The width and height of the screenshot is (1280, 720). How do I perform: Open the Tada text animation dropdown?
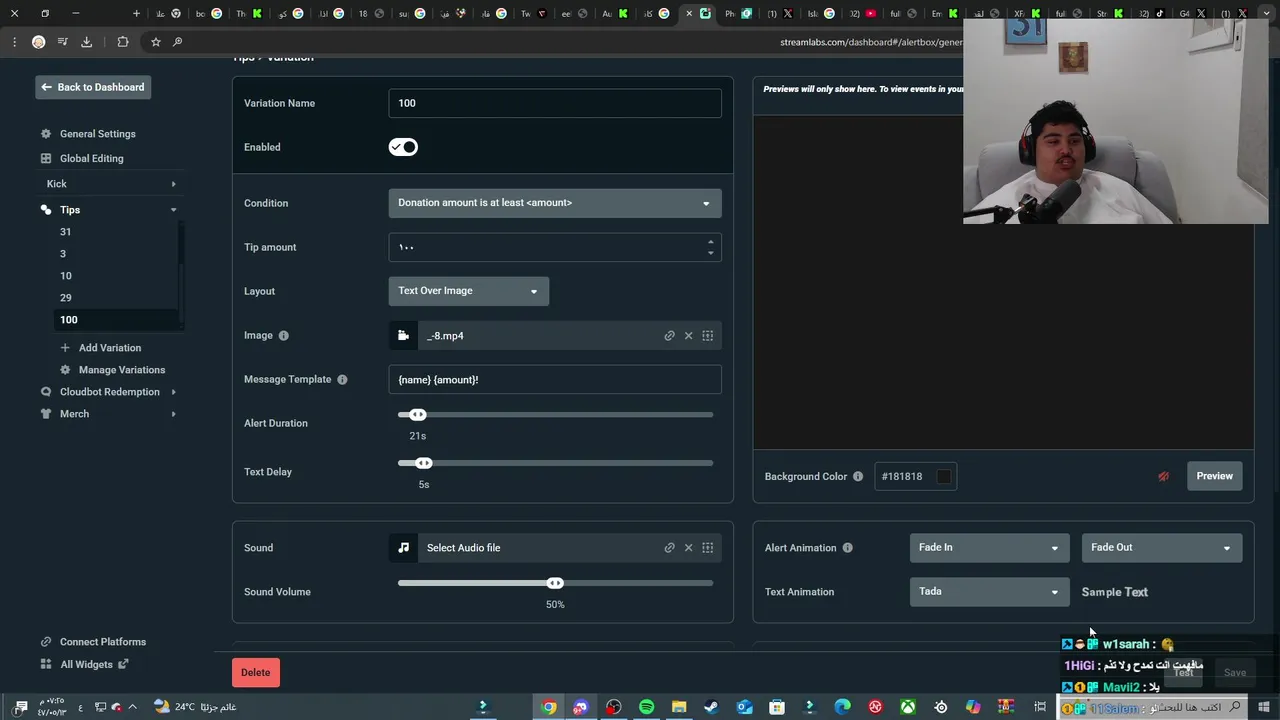pyautogui.click(x=988, y=591)
